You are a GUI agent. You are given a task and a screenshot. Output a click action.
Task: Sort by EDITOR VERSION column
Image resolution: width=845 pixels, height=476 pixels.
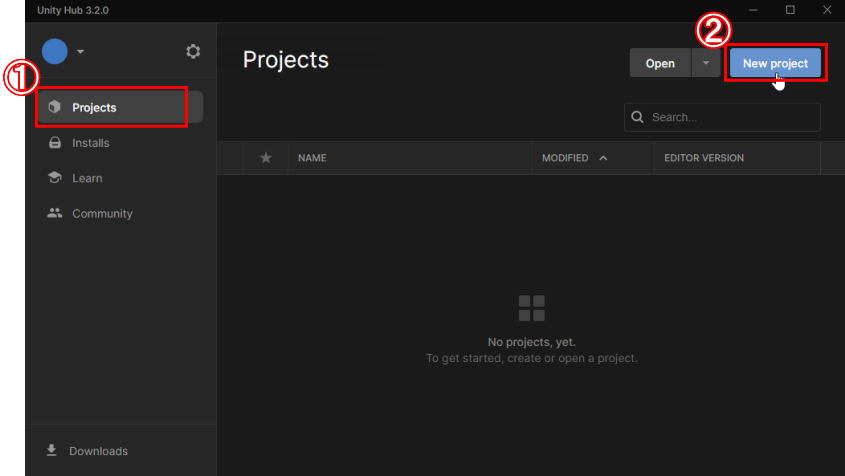704,158
